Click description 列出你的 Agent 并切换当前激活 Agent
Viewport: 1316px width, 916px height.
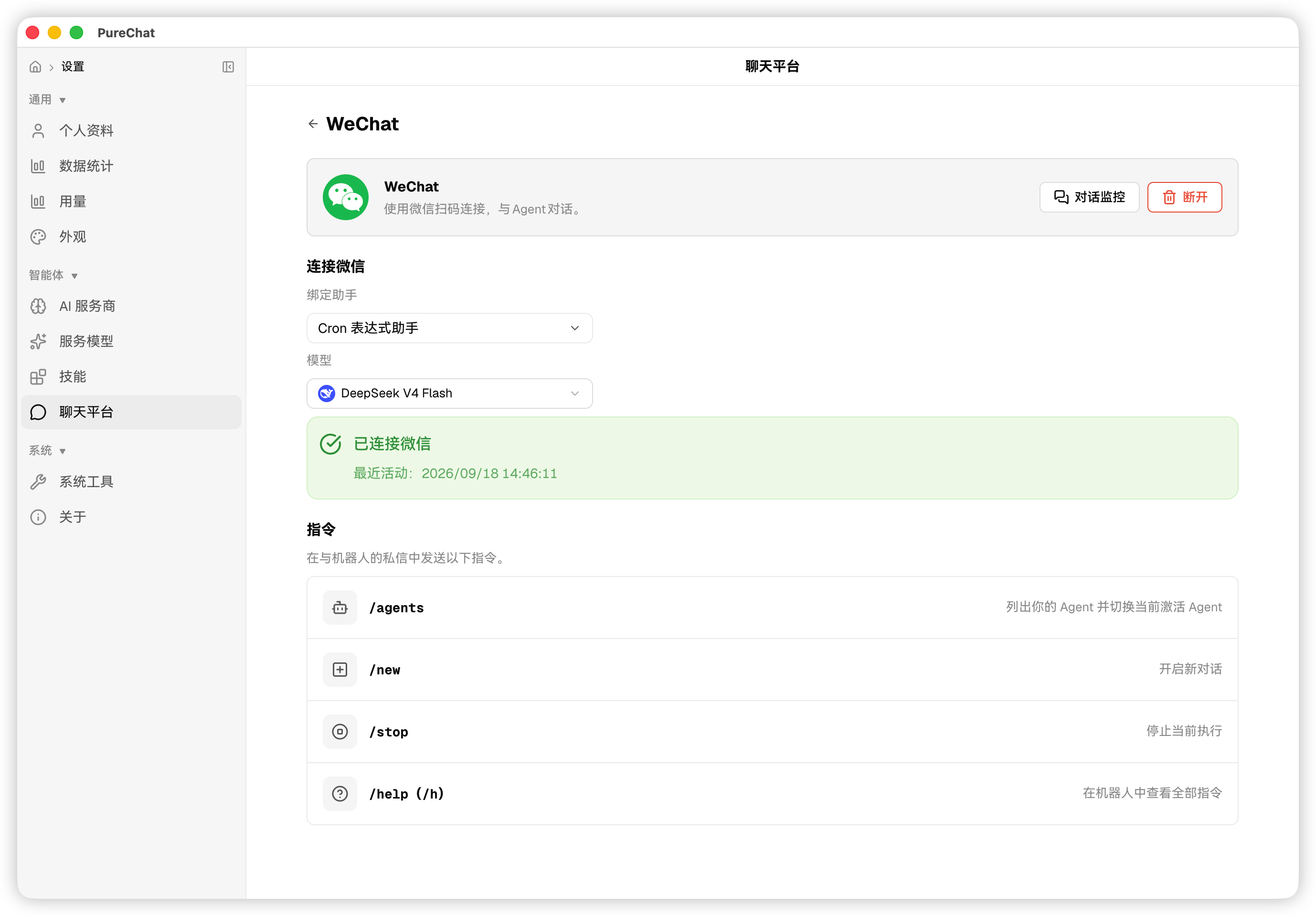pos(1114,607)
